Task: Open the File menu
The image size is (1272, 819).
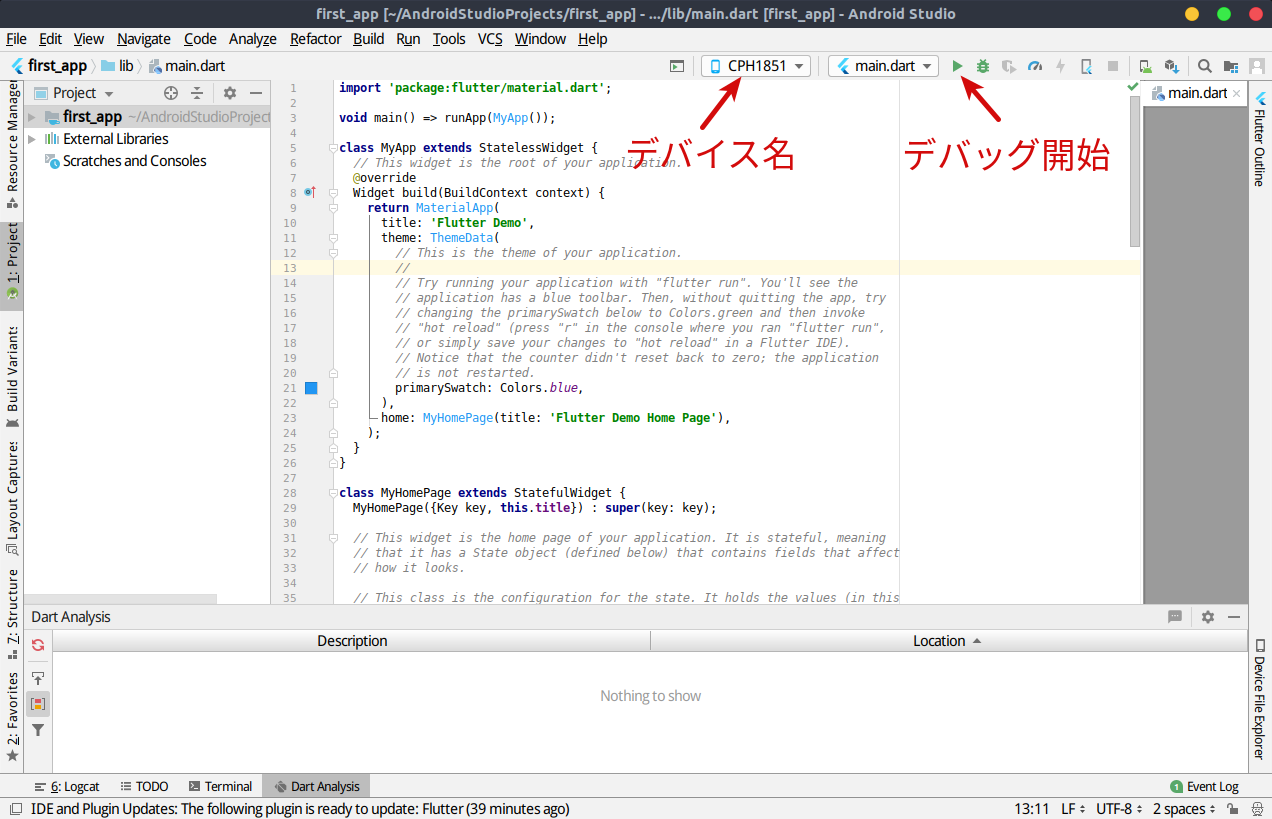Action: pyautogui.click(x=16, y=39)
